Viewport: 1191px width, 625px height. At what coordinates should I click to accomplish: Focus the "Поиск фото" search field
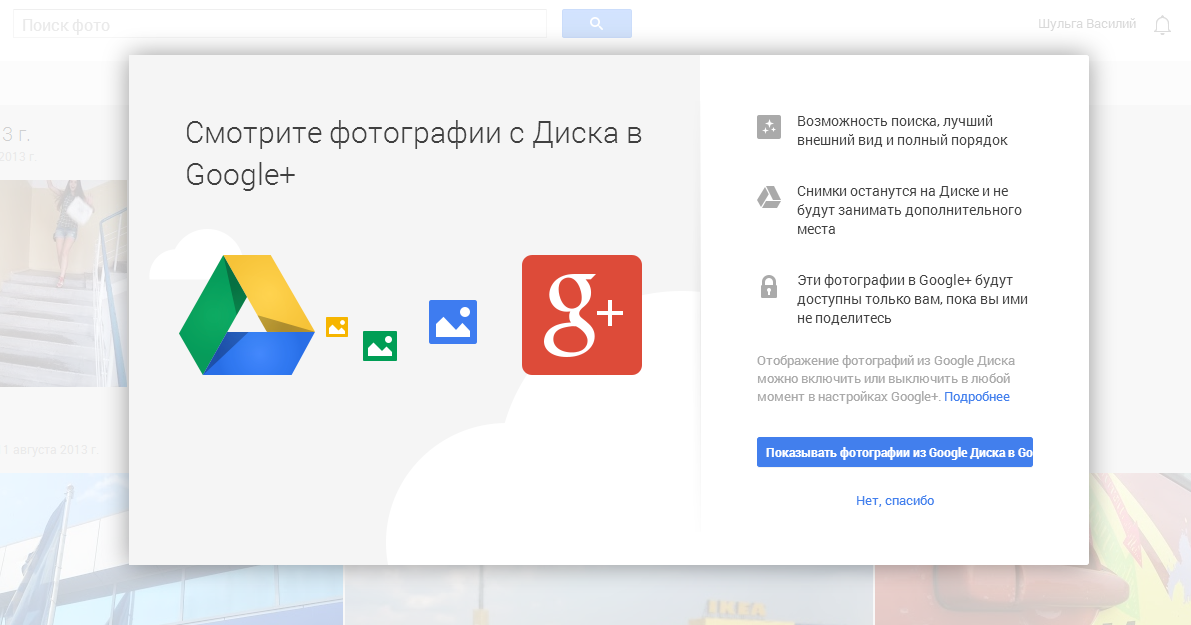(280, 24)
